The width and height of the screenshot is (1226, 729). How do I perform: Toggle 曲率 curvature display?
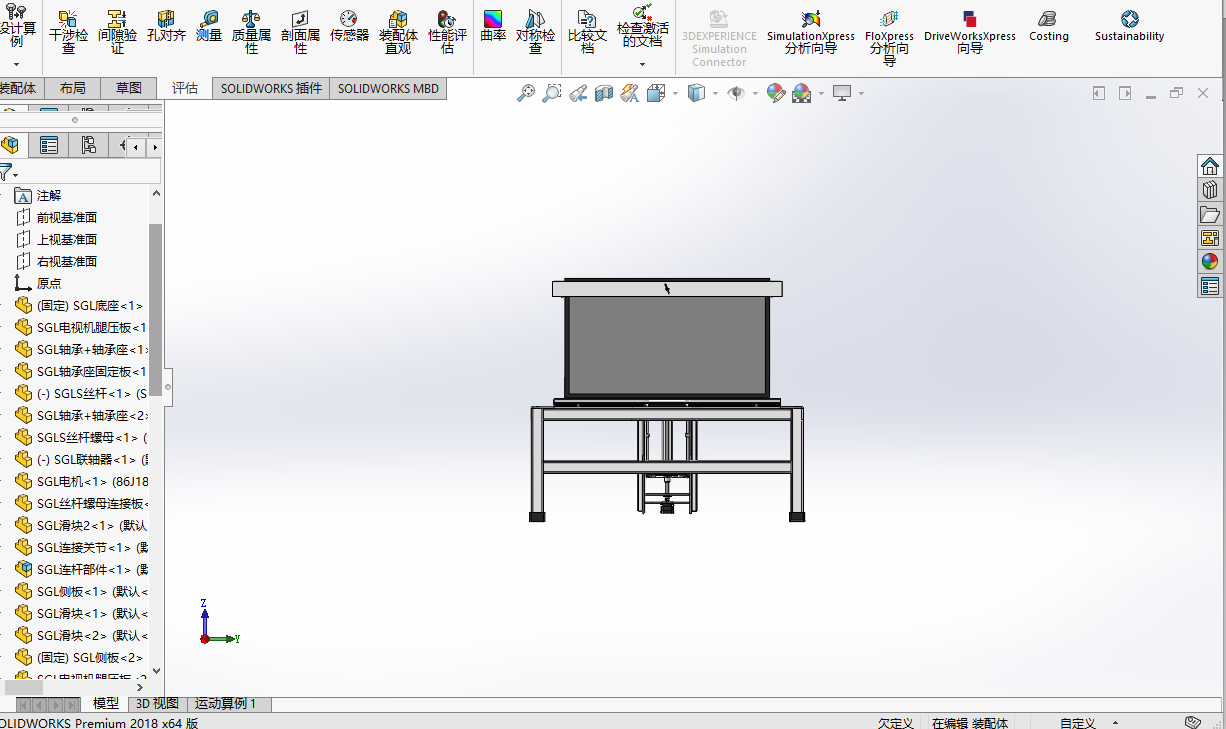point(493,27)
